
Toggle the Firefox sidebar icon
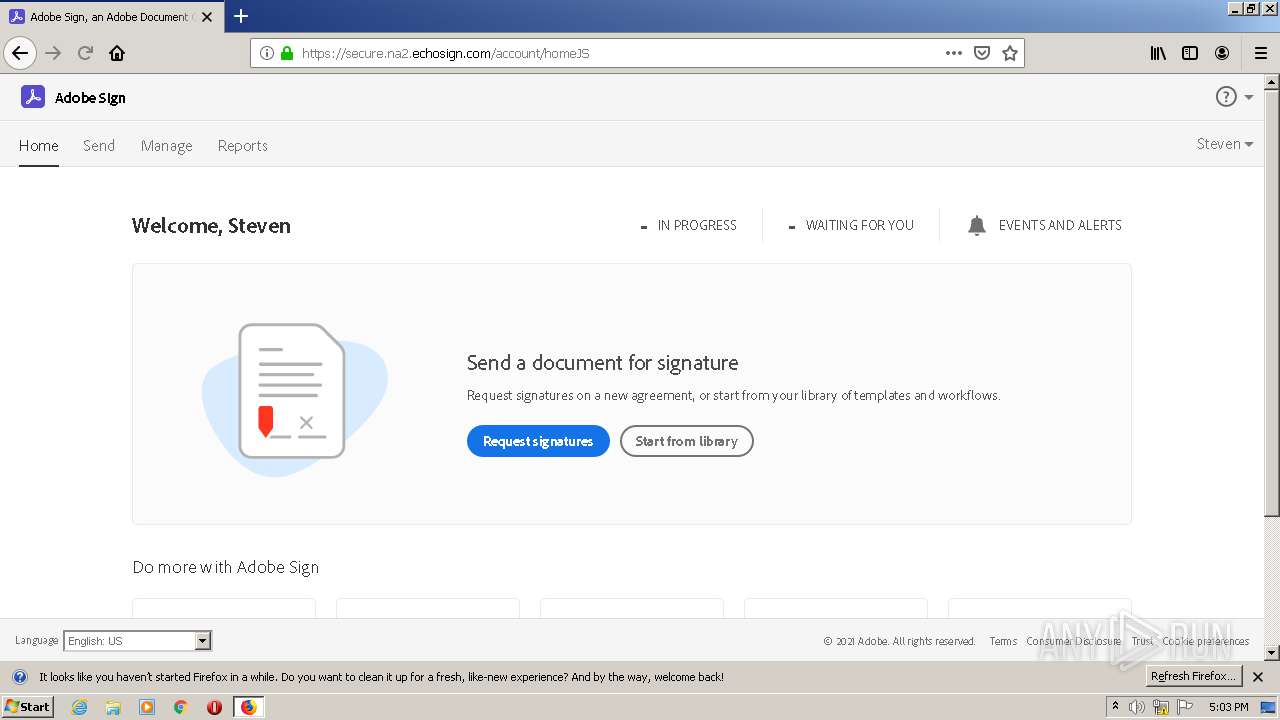pos(1190,53)
